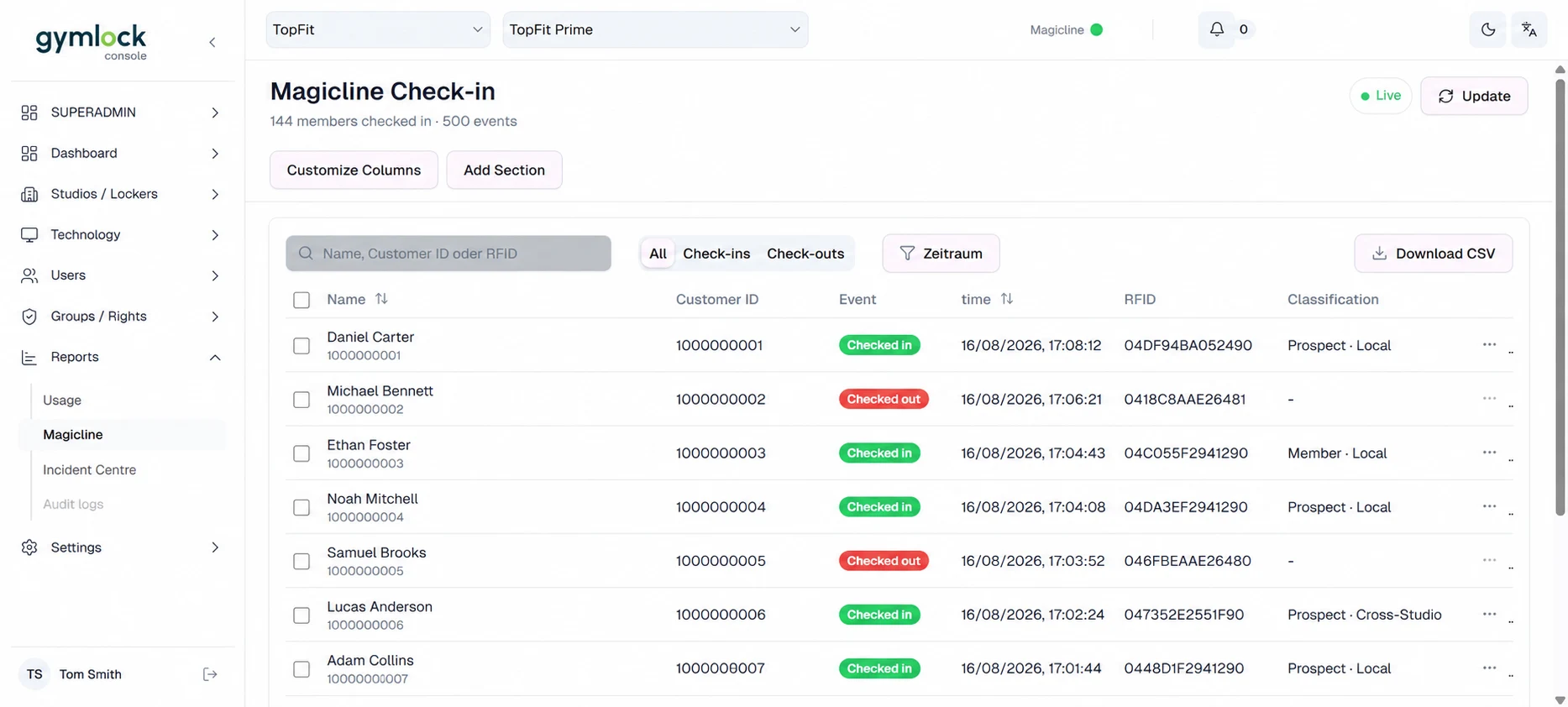Click the Groups / Rights shield icon
Image resolution: width=1568 pixels, height=707 pixels.
[x=29, y=317]
